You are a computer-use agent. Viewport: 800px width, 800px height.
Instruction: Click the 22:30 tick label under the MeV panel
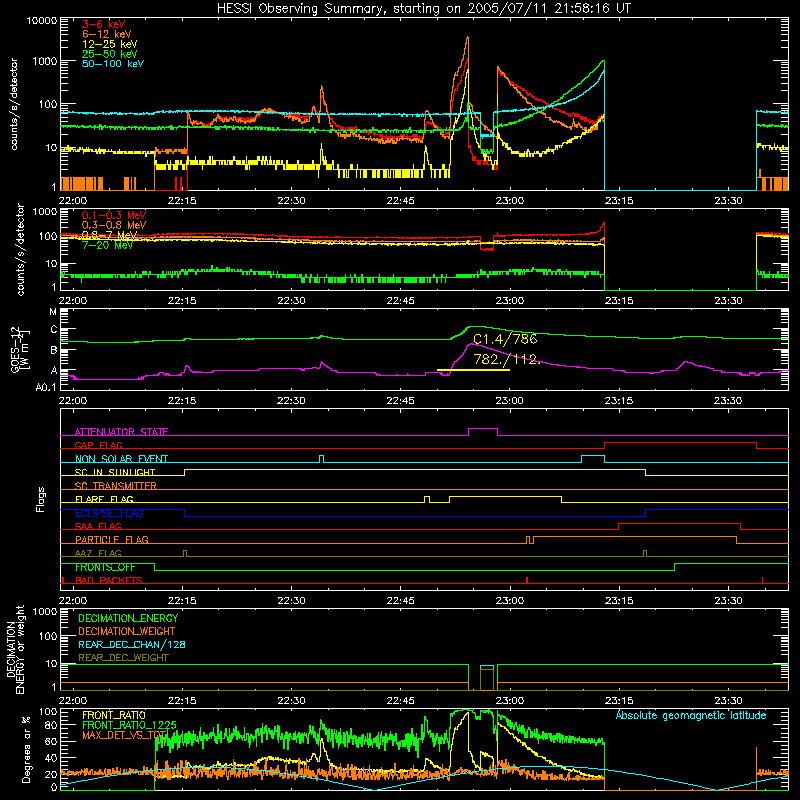pyautogui.click(x=291, y=301)
